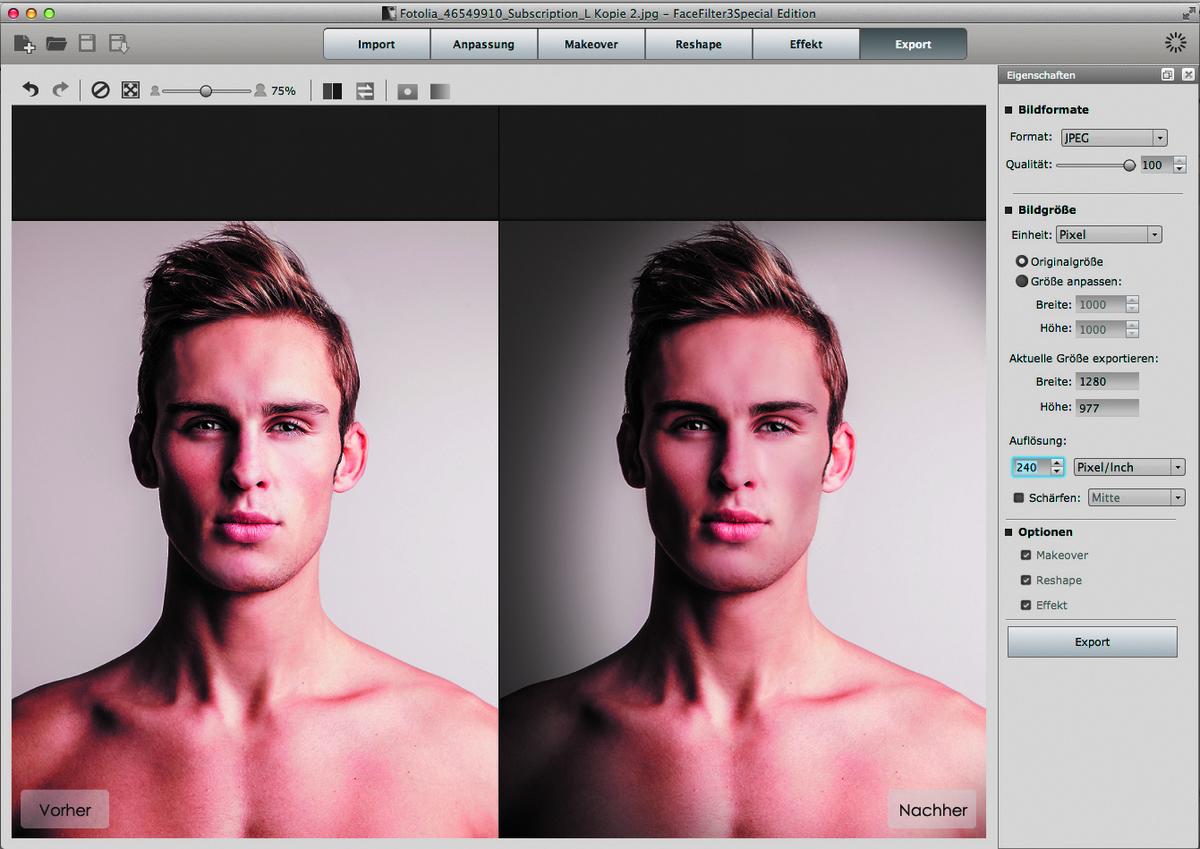Viewport: 1200px width, 849px height.
Task: Open the Schärfen Mitte dropdown
Action: 1136,497
